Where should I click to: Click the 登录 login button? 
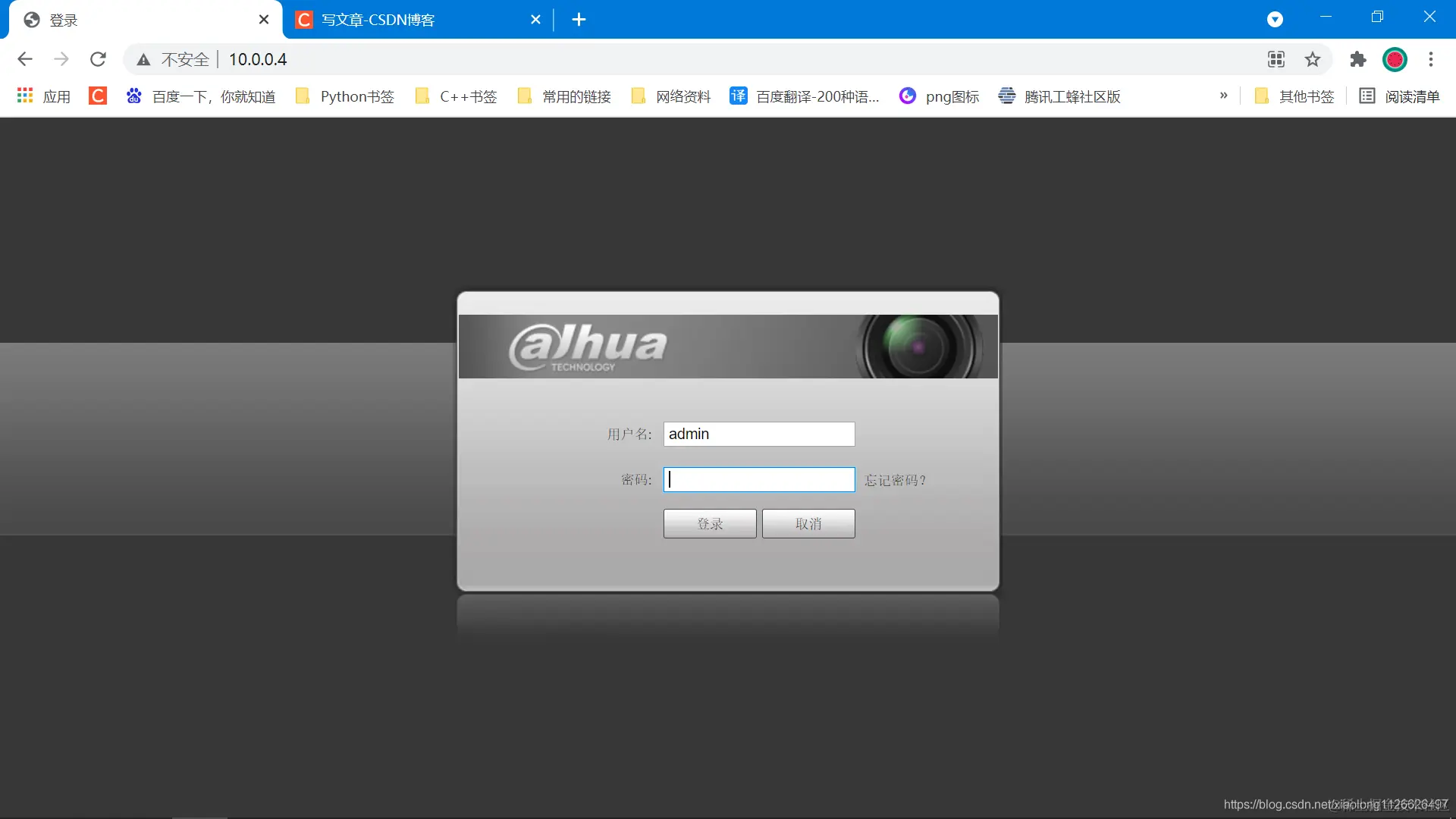[709, 524]
